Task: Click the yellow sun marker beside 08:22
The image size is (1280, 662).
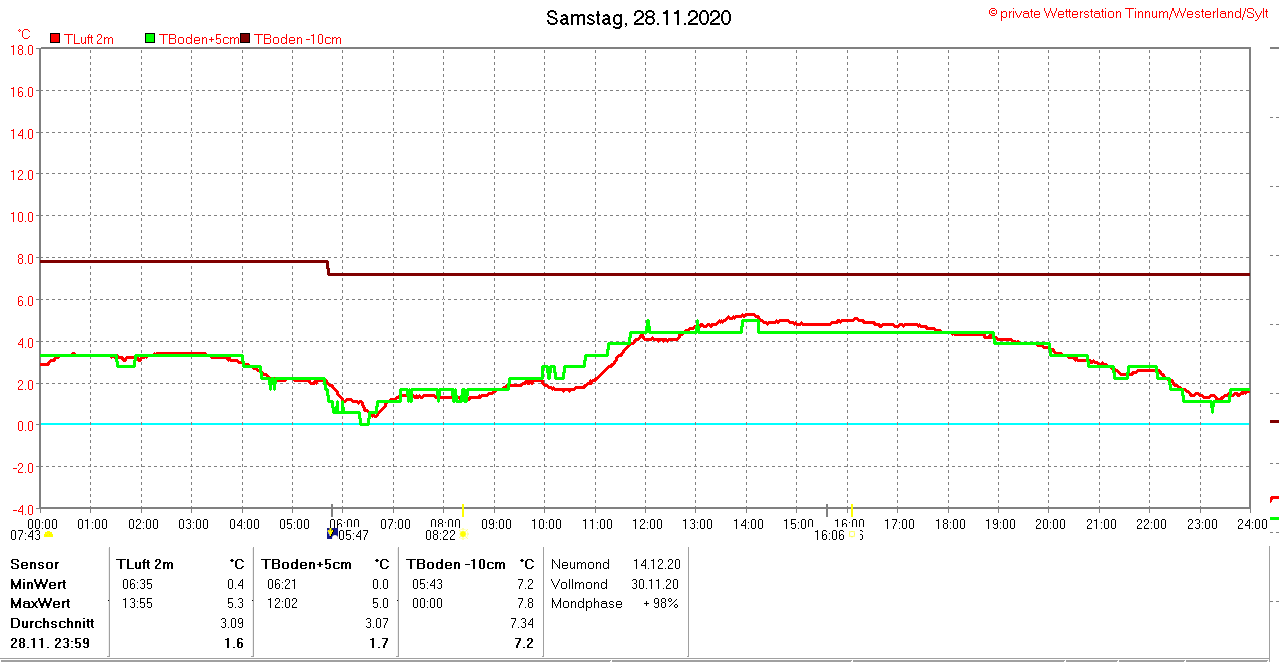Action: point(463,535)
